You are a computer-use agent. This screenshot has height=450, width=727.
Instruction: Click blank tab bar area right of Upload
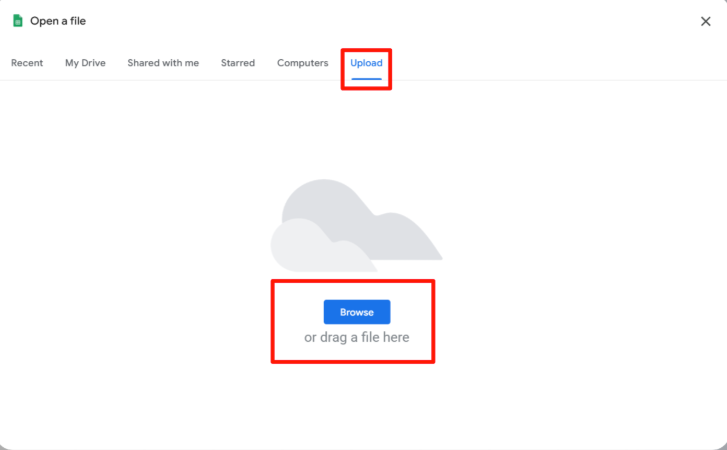pyautogui.click(x=550, y=63)
